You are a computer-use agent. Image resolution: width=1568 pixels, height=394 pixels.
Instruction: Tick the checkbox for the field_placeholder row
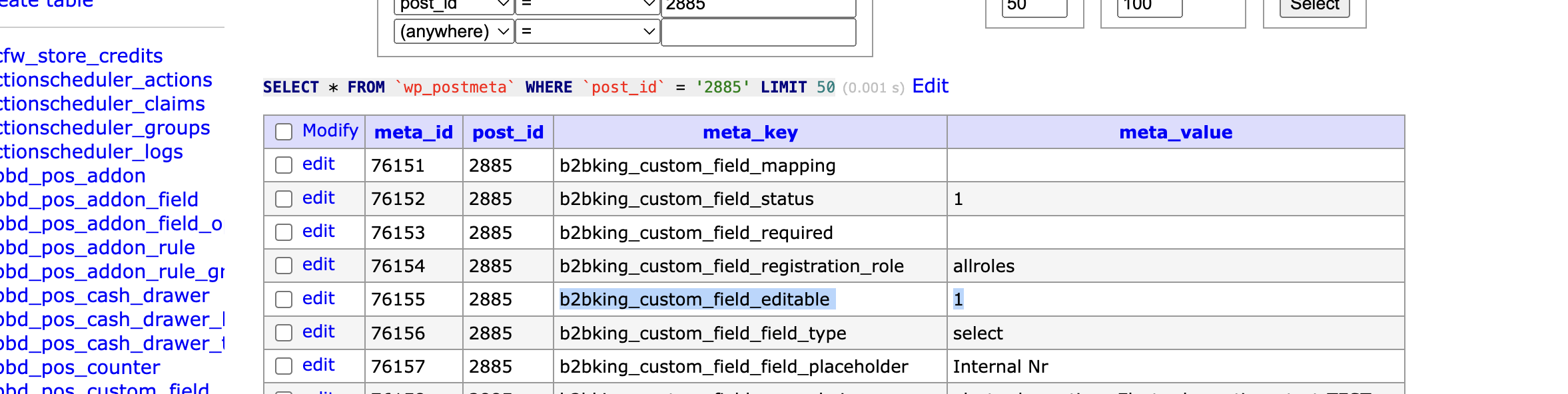pos(284,366)
